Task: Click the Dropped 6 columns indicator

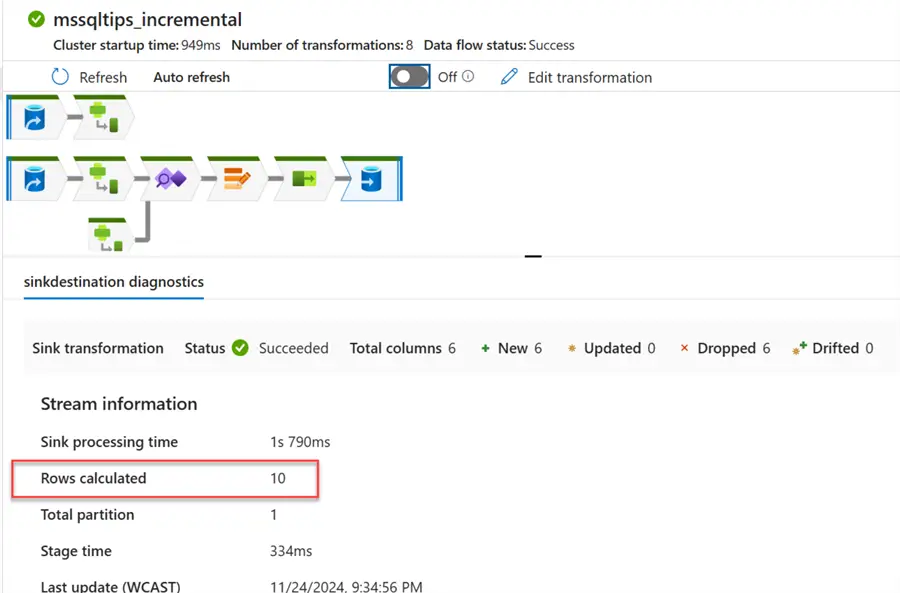Action: point(724,348)
